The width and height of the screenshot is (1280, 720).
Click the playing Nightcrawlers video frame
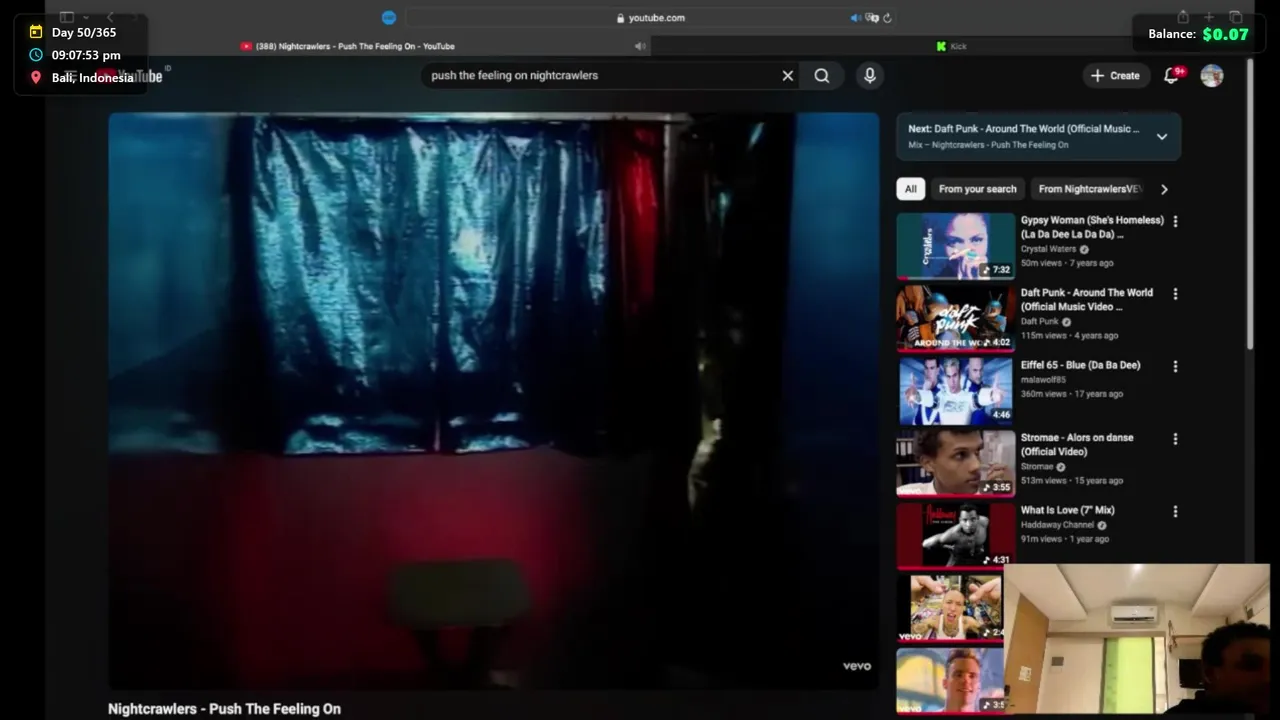(493, 400)
